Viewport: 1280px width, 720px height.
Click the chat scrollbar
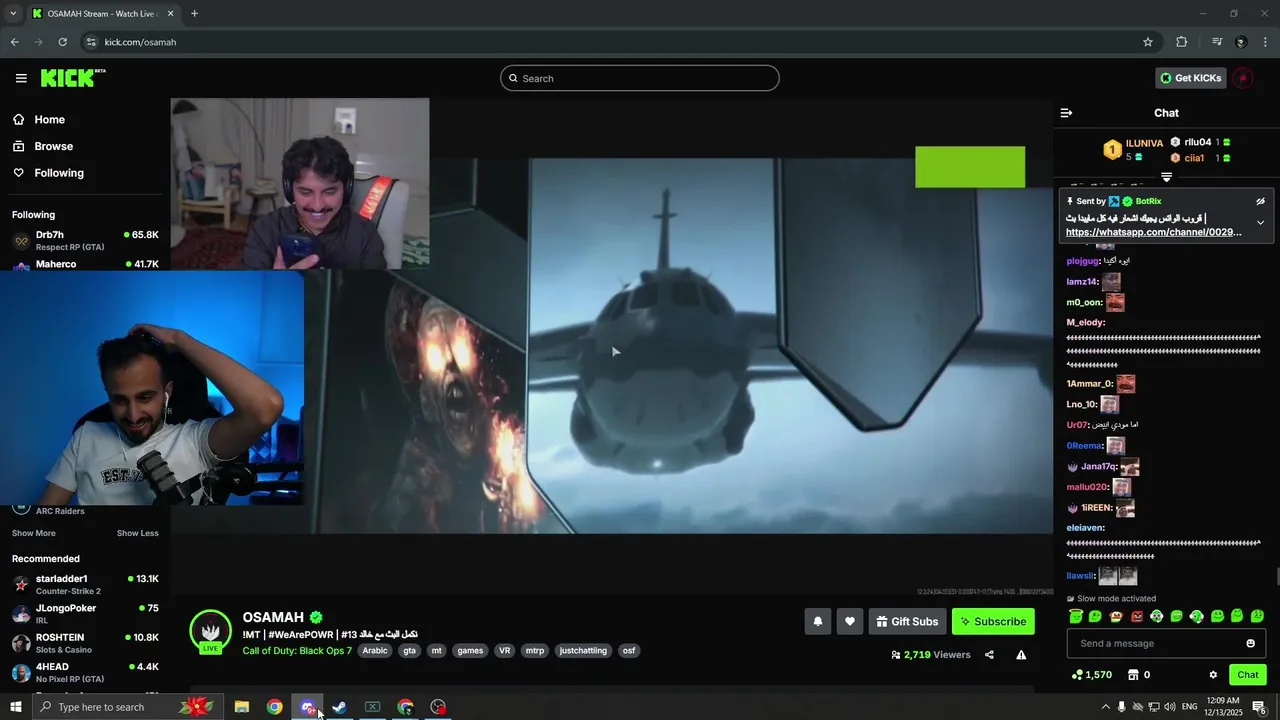pyautogui.click(x=1276, y=577)
